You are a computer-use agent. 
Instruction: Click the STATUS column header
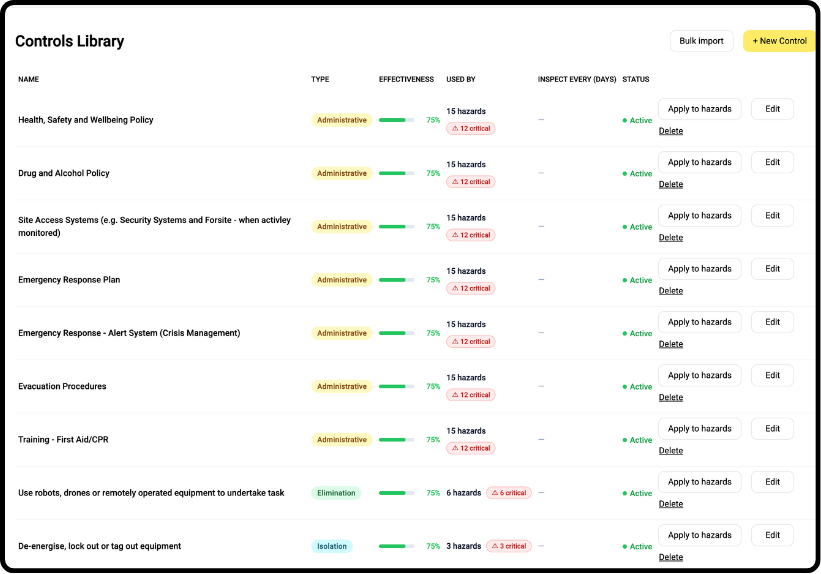636,79
